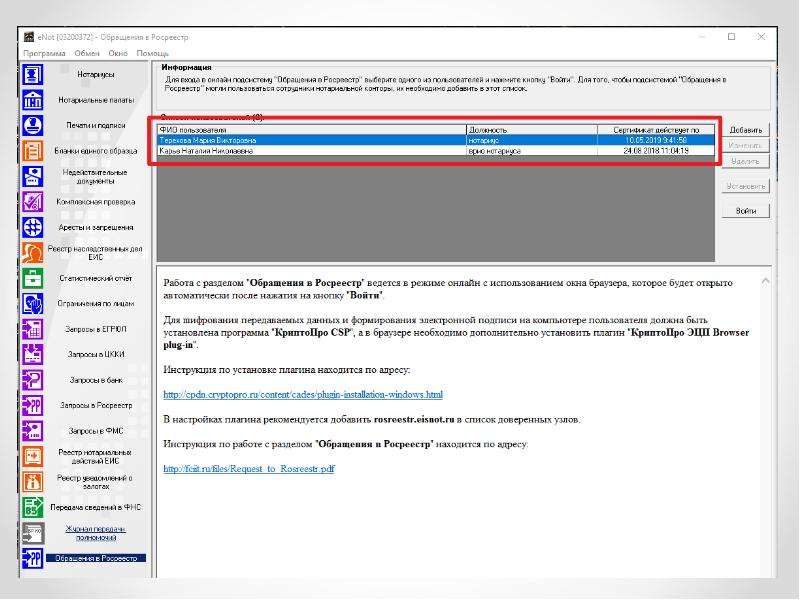The width and height of the screenshot is (800, 600).
Task: Click the врио нотариуса position cell
Action: (532, 151)
